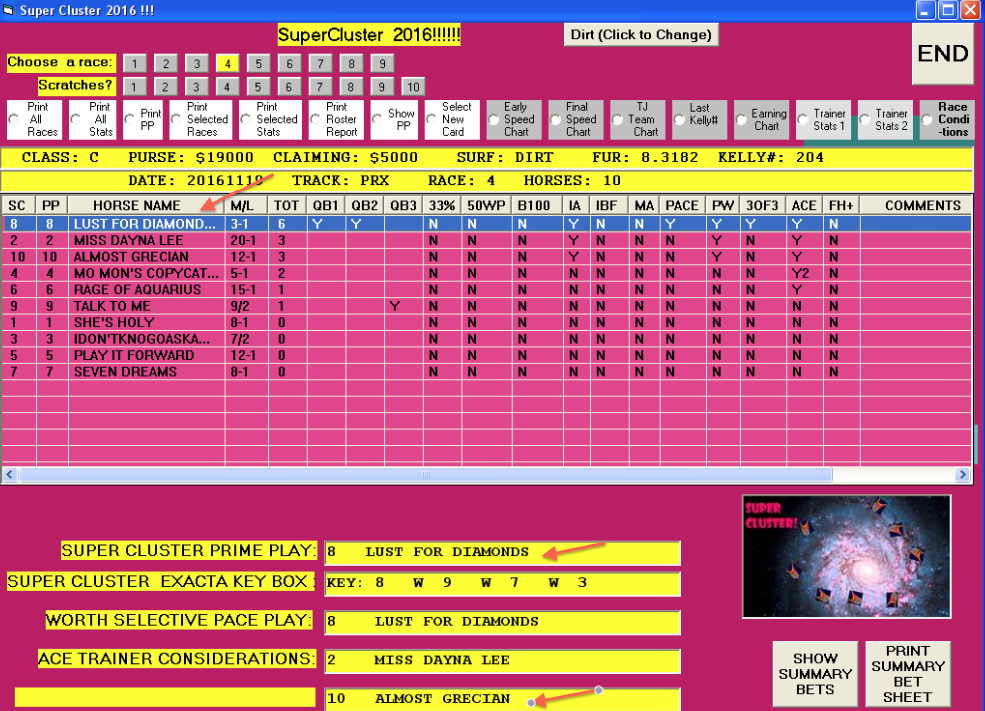Scratch horse 1 in Scratches row
This screenshot has height=711, width=985.
click(x=134, y=87)
